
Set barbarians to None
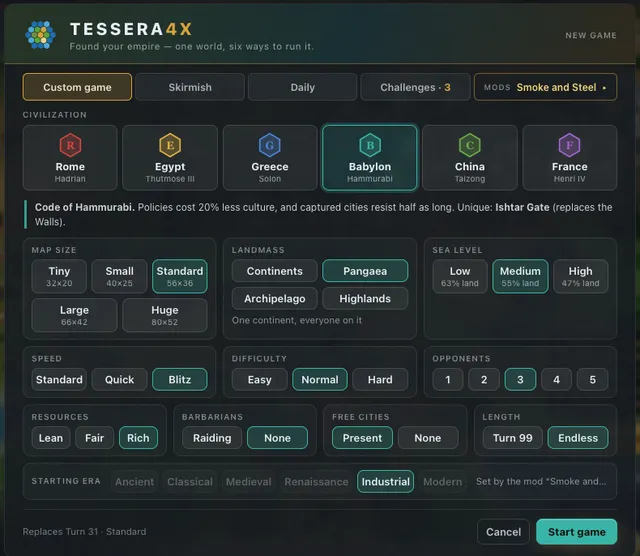278,438
